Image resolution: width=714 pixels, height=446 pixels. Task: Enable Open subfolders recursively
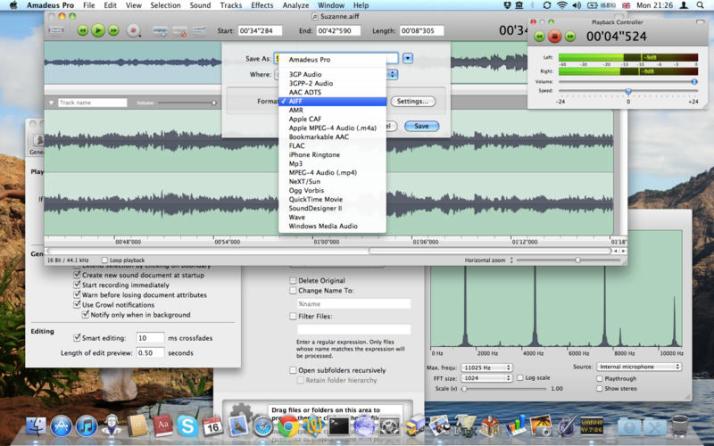[293, 370]
